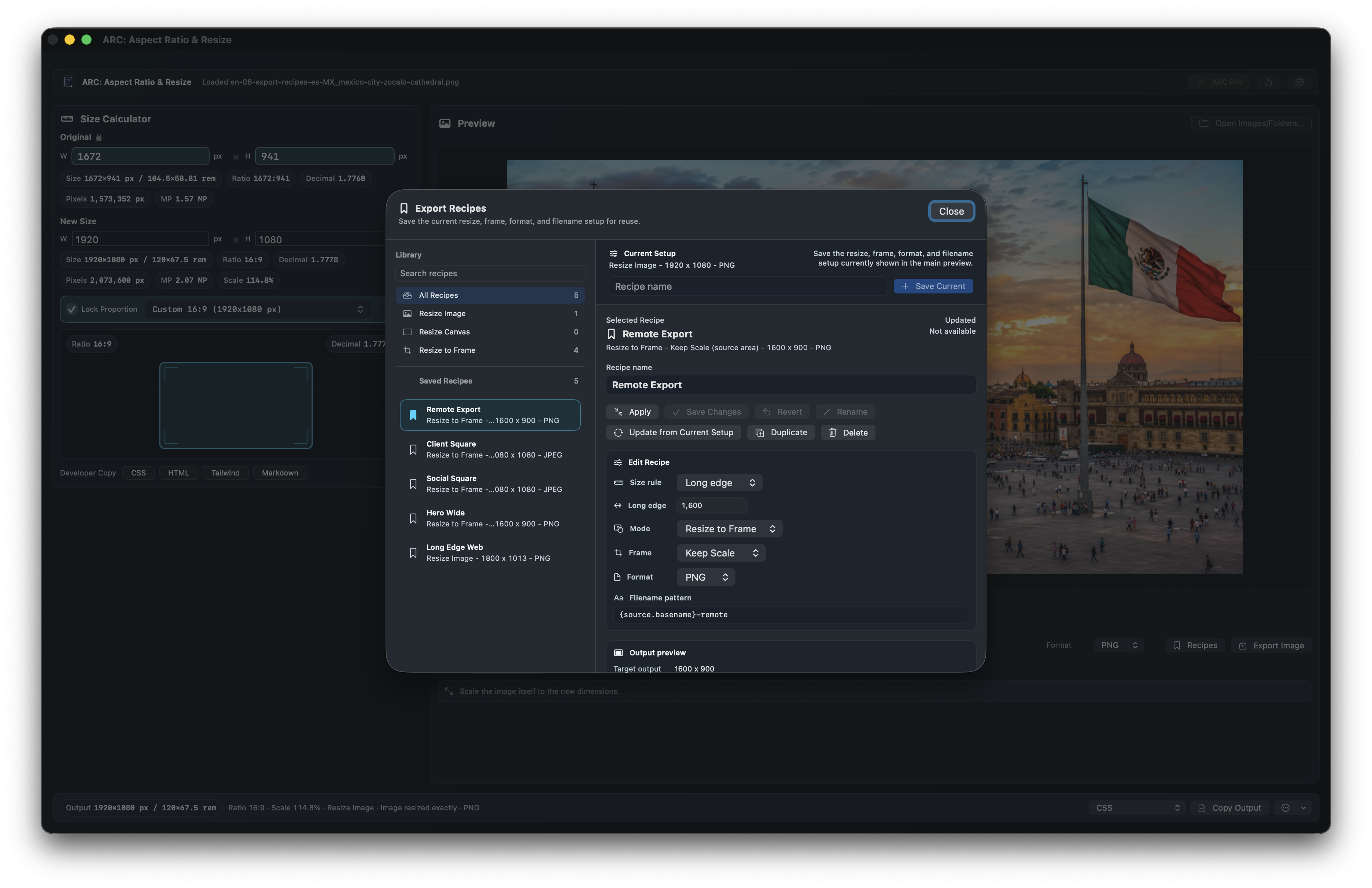1372x888 pixels.
Task: Select the Hero Wide saved recipe
Action: pos(490,518)
